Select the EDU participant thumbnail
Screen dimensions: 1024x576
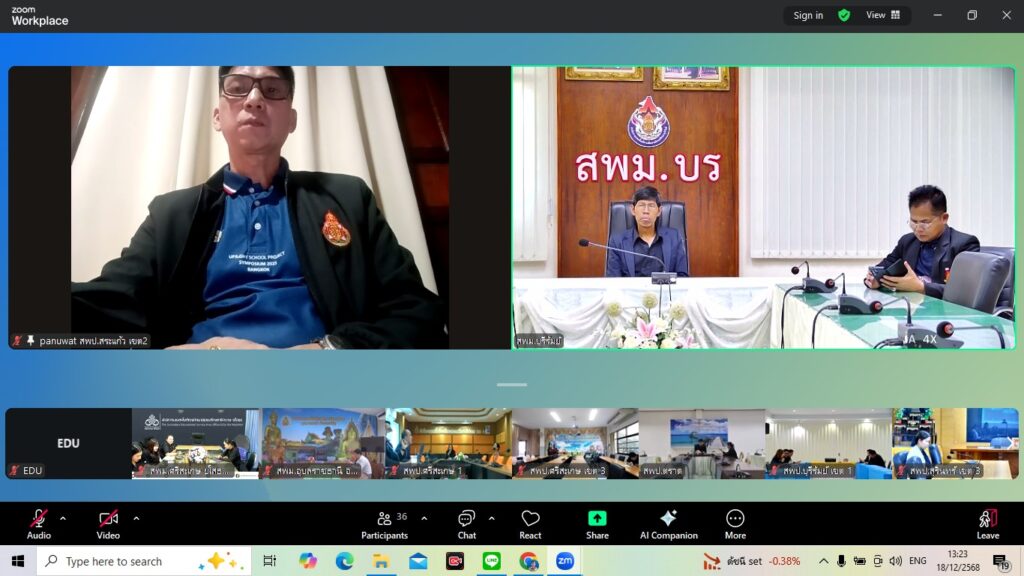tap(68, 443)
